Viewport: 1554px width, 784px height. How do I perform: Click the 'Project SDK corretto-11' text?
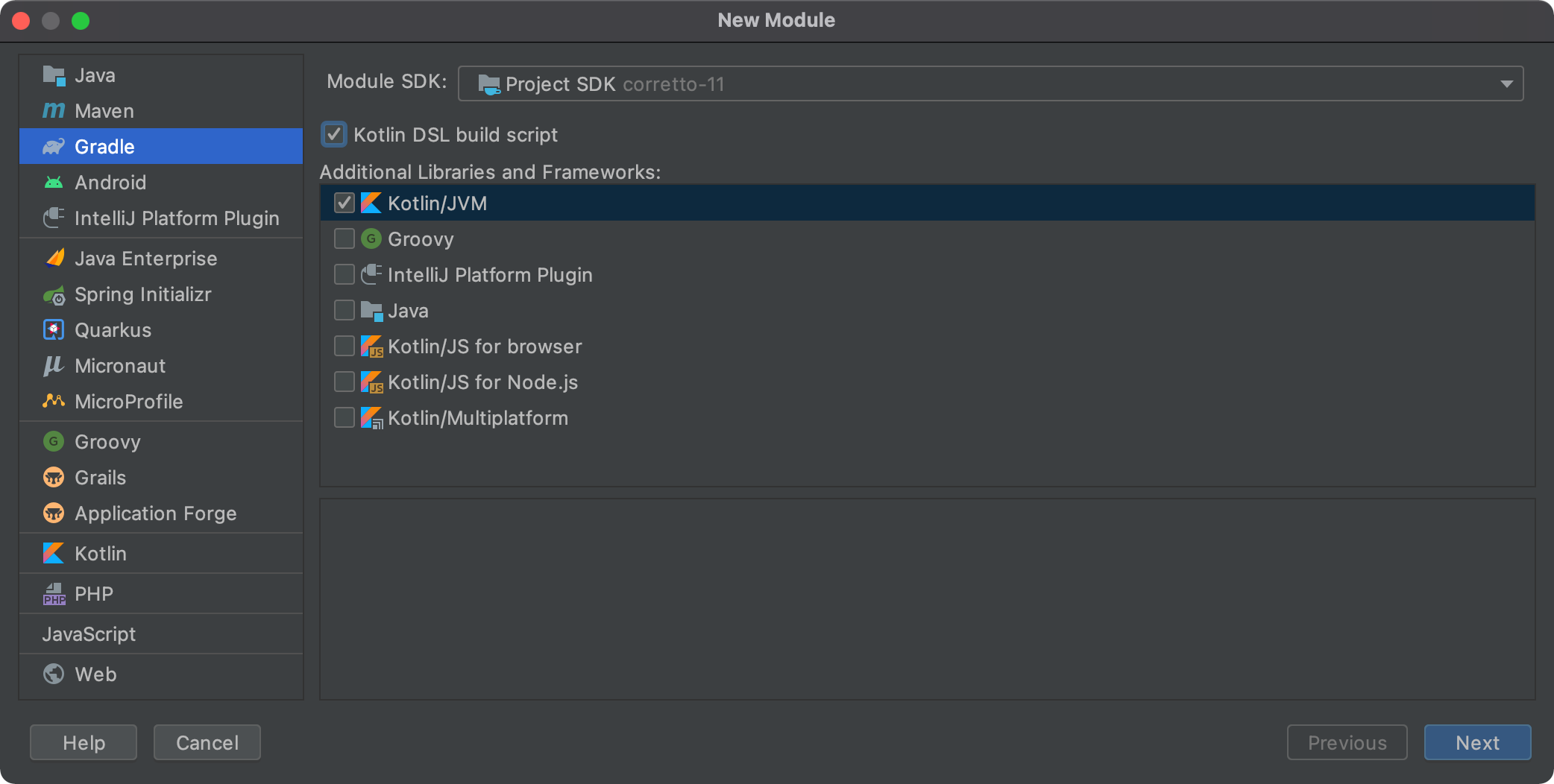click(x=615, y=84)
